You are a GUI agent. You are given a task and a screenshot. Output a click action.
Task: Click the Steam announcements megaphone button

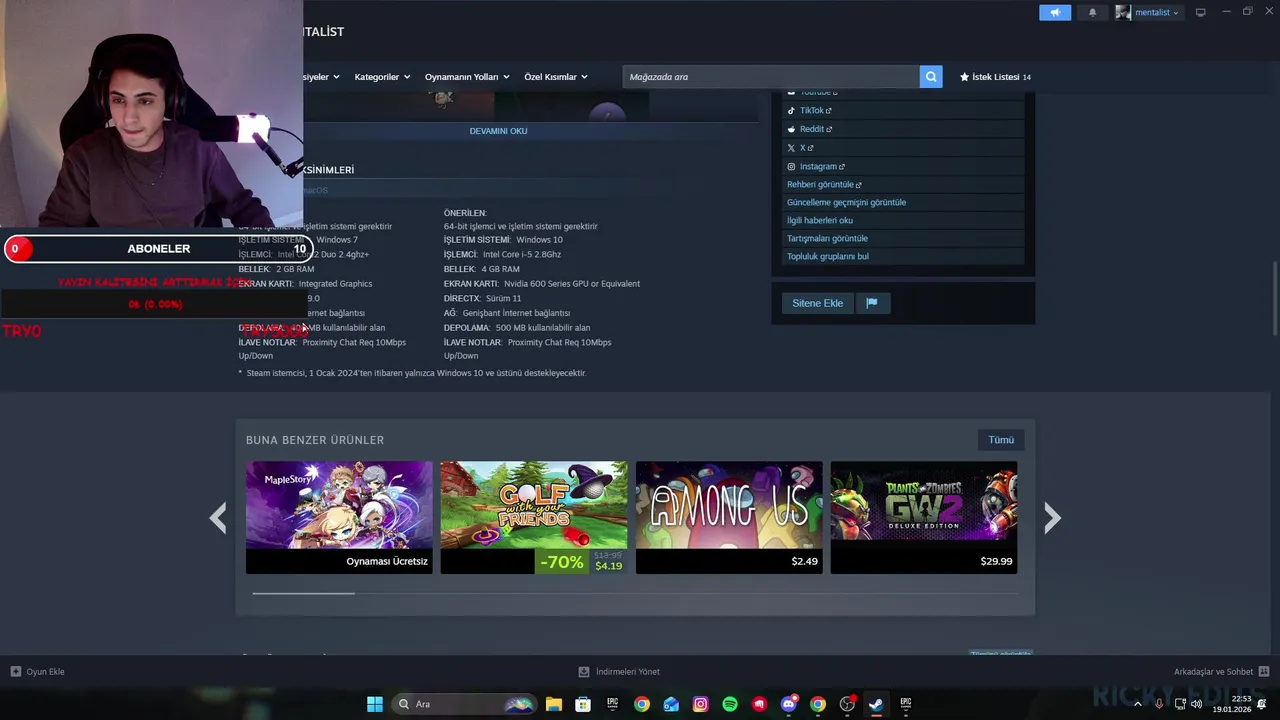[x=1055, y=12]
